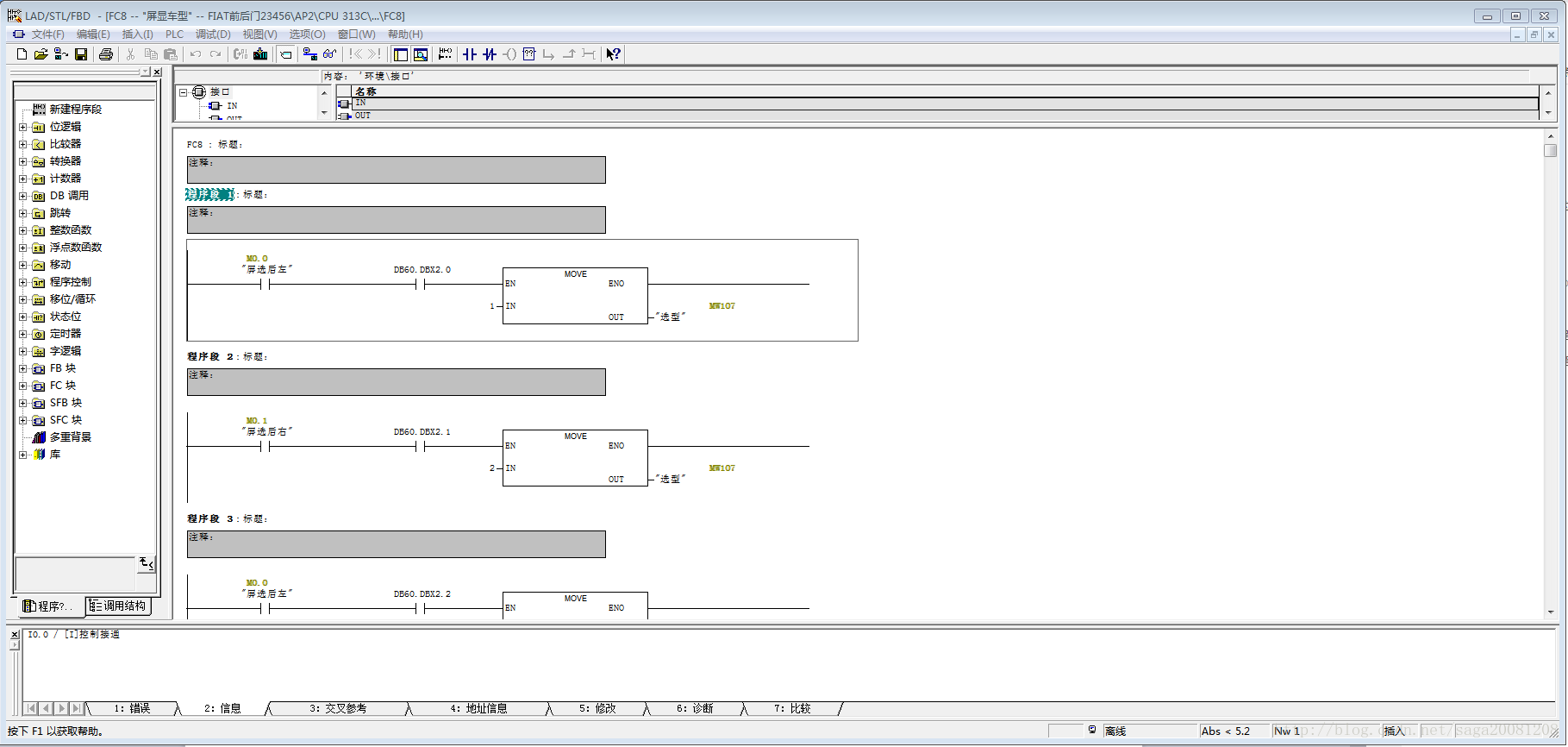Image resolution: width=1568 pixels, height=747 pixels.
Task: Expand the 比较器 tree node
Action: pos(22,144)
